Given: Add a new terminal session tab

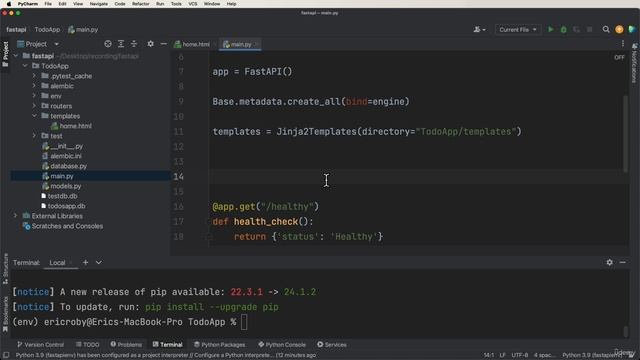Looking at the screenshot, I should [85, 262].
